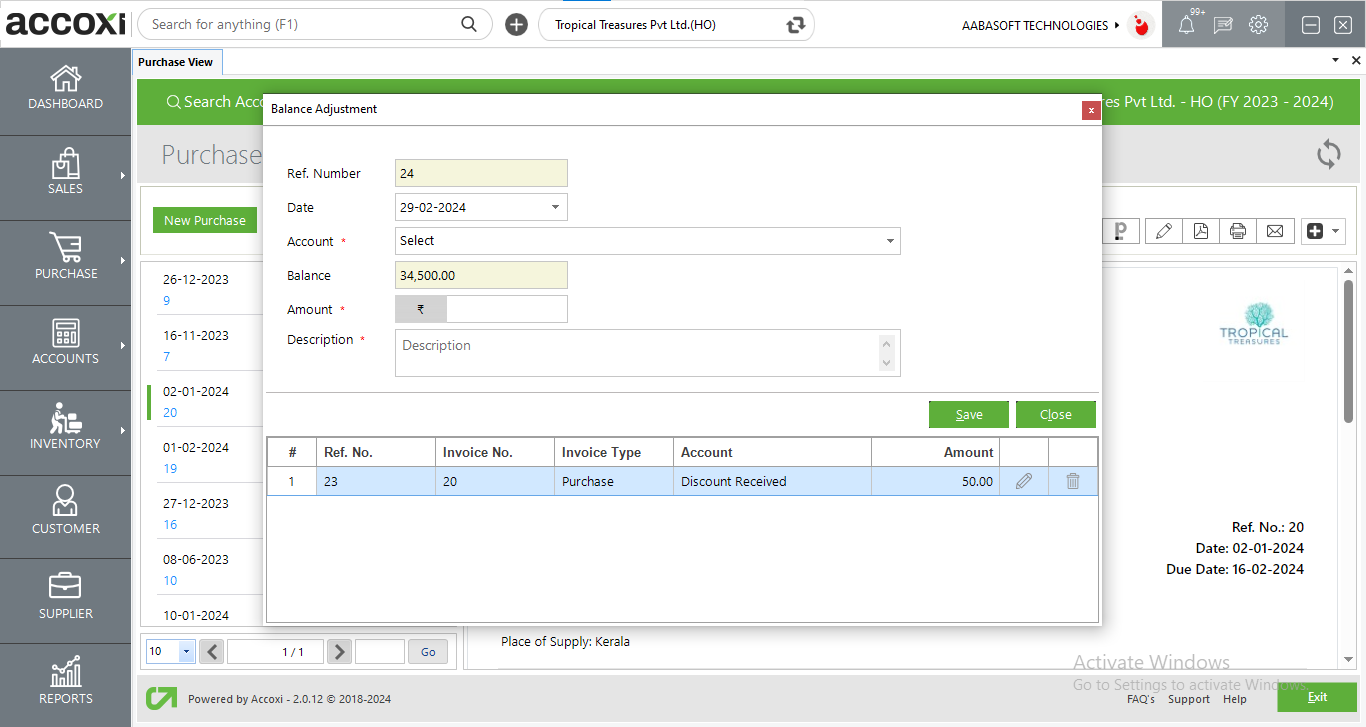
Task: Click the refresh icon in Purchase view
Action: pyautogui.click(x=1328, y=154)
